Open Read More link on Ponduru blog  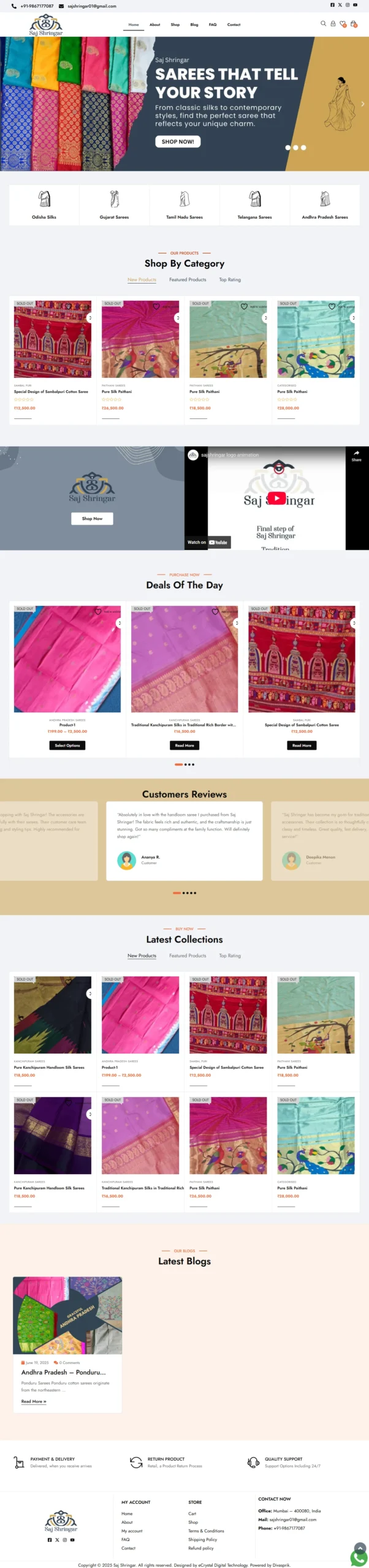pyautogui.click(x=34, y=1401)
